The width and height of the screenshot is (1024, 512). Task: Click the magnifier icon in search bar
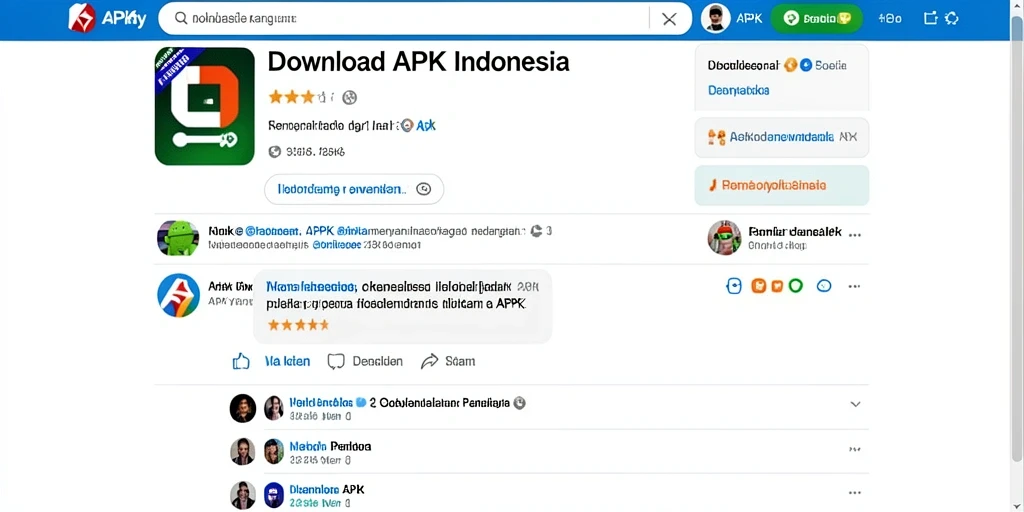pyautogui.click(x=181, y=19)
